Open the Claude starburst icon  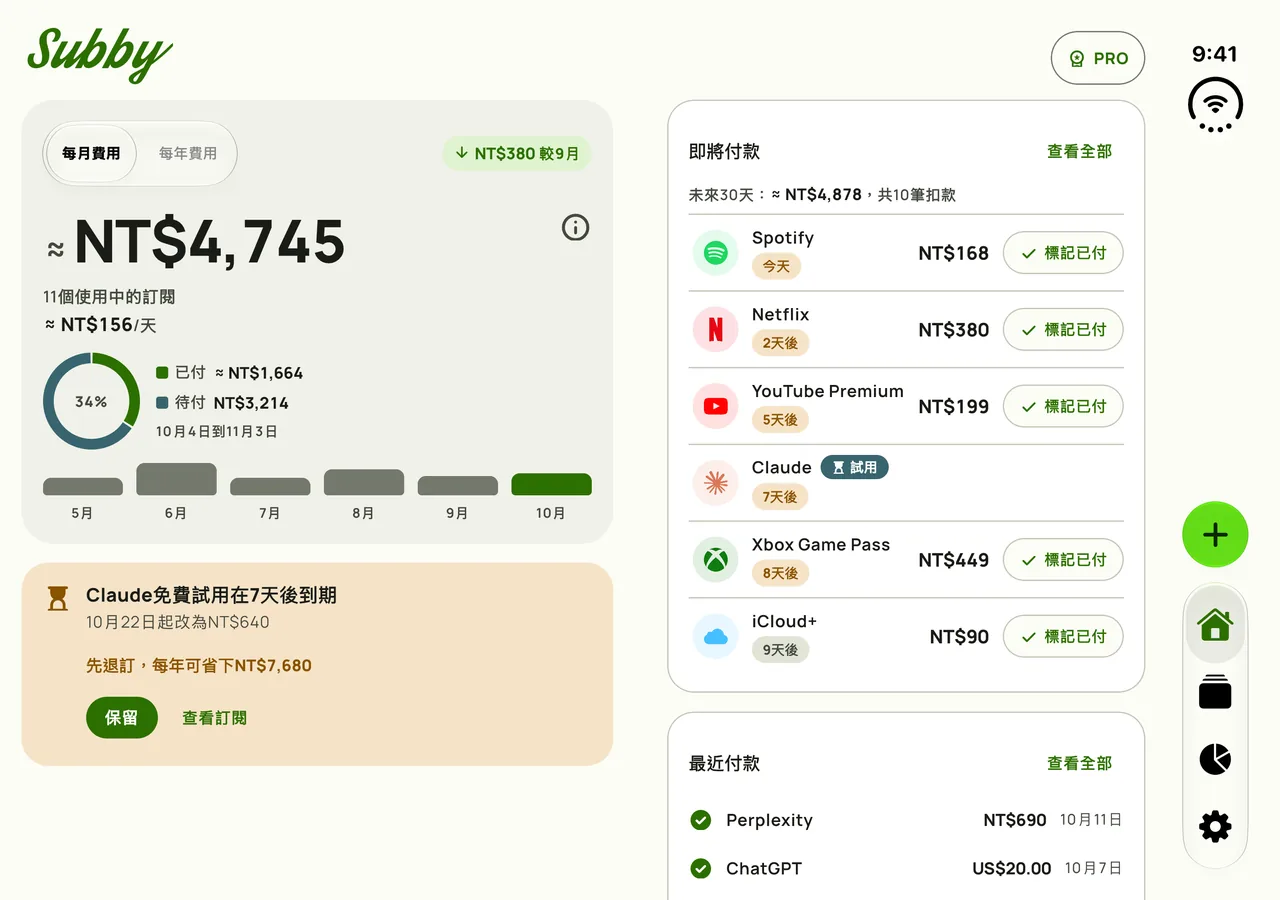pos(715,483)
